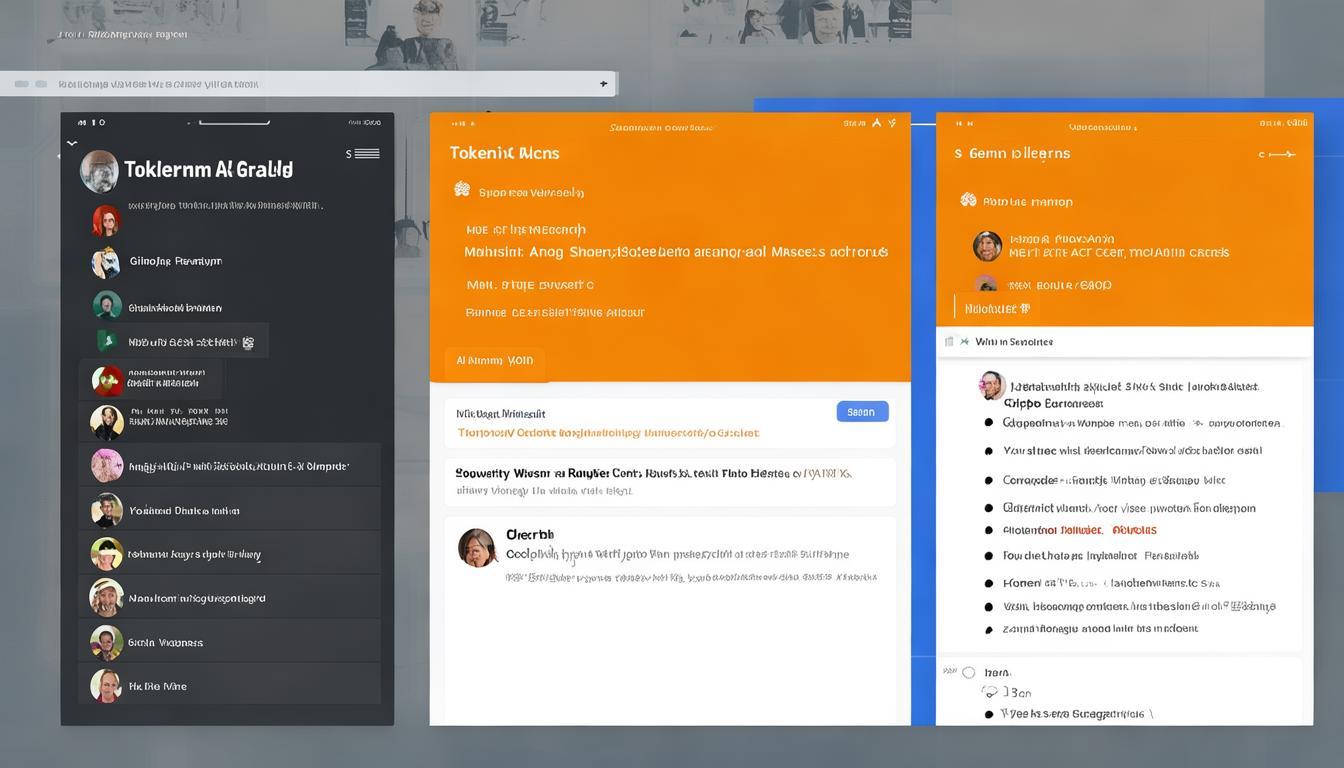Expand the Win in Senoirtes section row
The height and width of the screenshot is (768, 1344).
click(1013, 342)
